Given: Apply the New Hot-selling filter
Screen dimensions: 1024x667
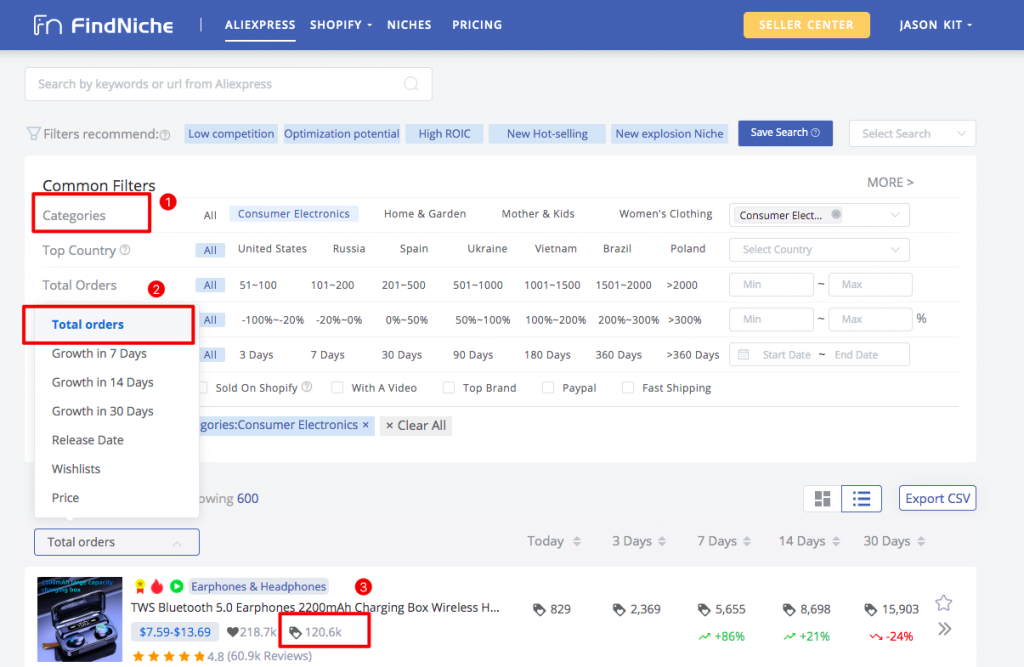Looking at the screenshot, I should coord(547,134).
